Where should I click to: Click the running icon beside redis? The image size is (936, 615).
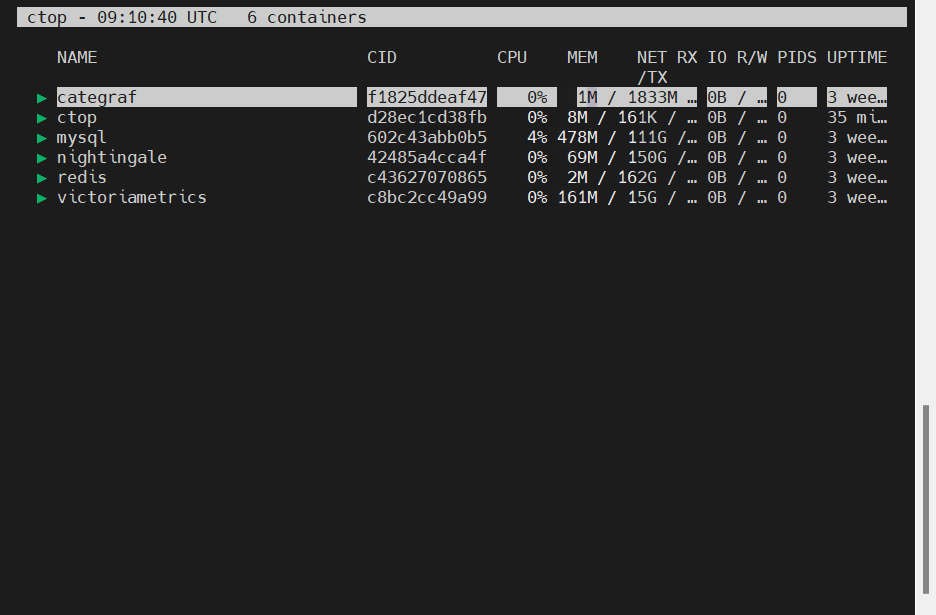click(x=42, y=178)
